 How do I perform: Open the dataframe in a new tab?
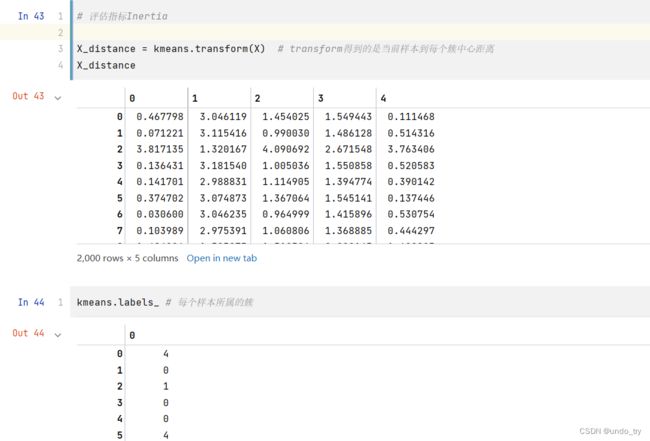pyautogui.click(x=221, y=258)
